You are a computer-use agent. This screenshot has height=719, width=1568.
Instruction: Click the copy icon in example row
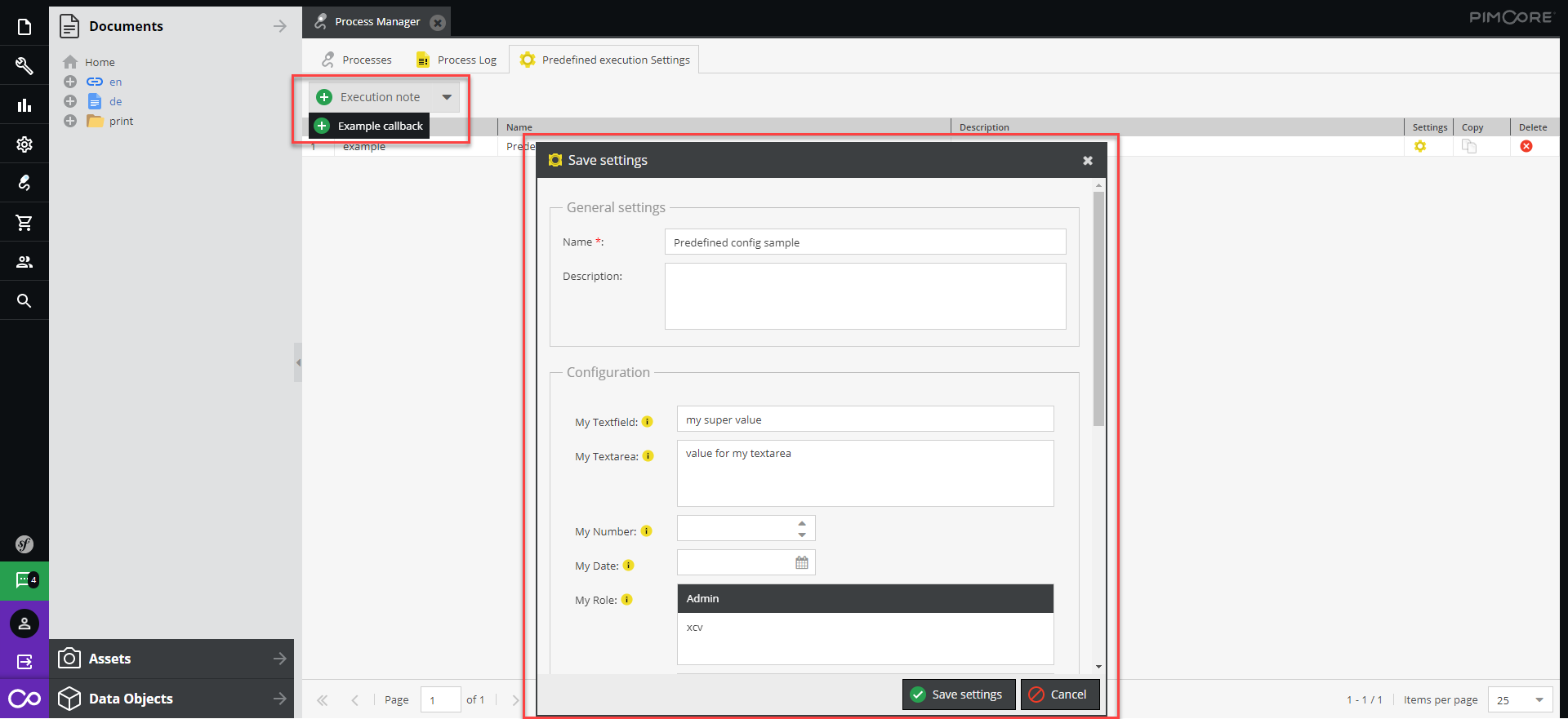(1469, 146)
